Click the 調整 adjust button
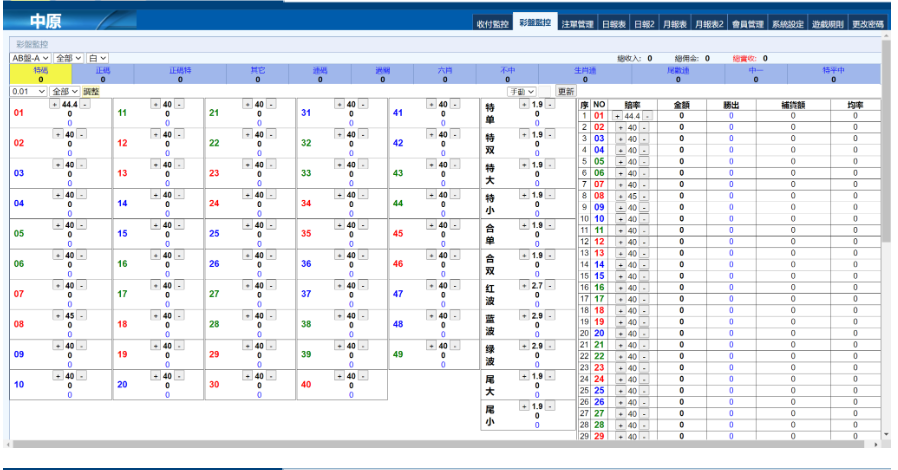Viewport: 898px width, 470px height. (90, 91)
